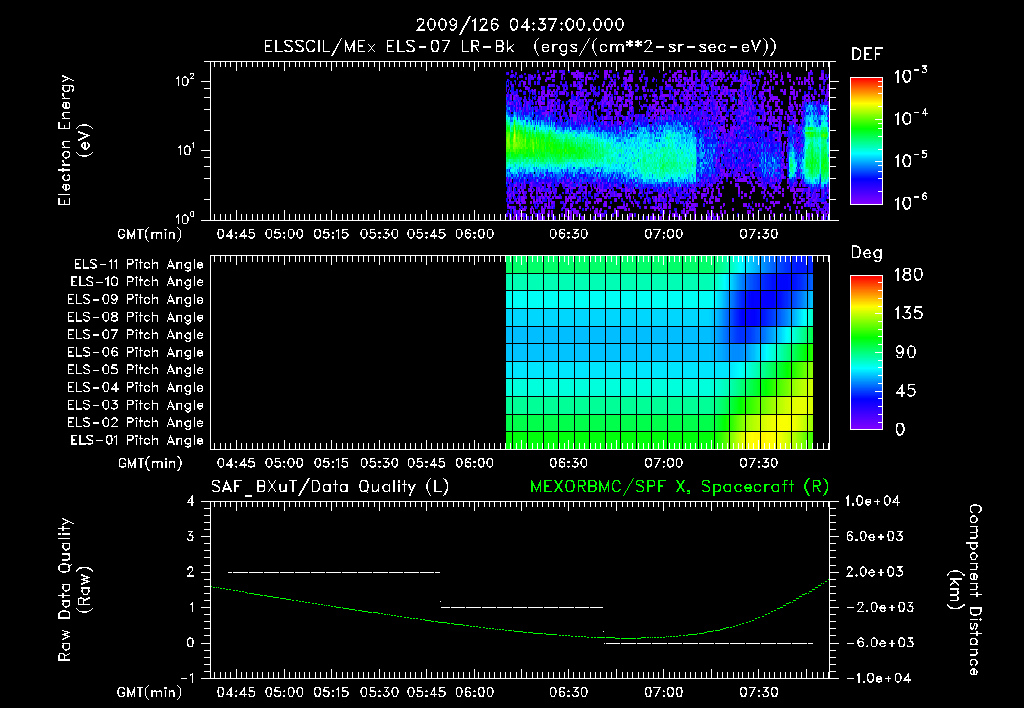Click the DEF color bar legend
Image resolution: width=1024 pixels, height=708 pixels.
coord(866,140)
